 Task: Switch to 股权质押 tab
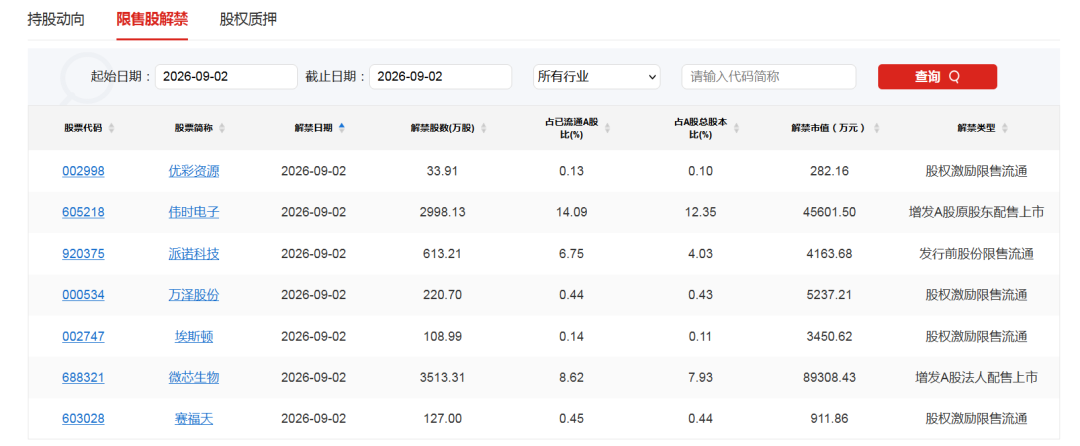[x=248, y=19]
